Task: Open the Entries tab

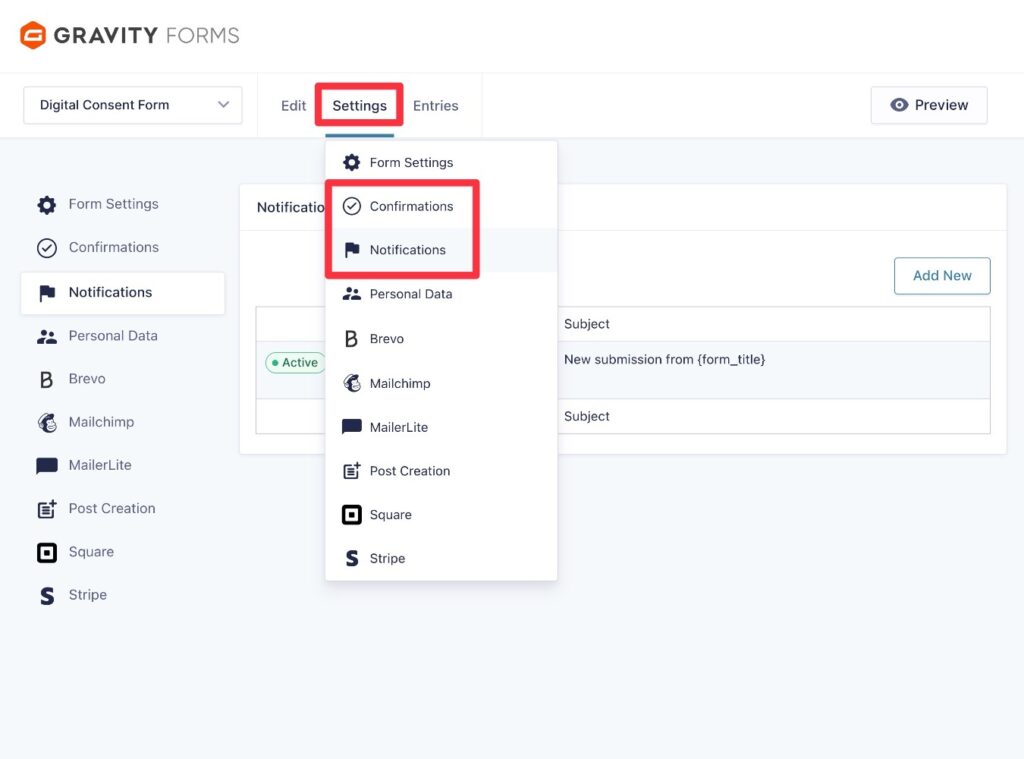Action: click(x=435, y=105)
